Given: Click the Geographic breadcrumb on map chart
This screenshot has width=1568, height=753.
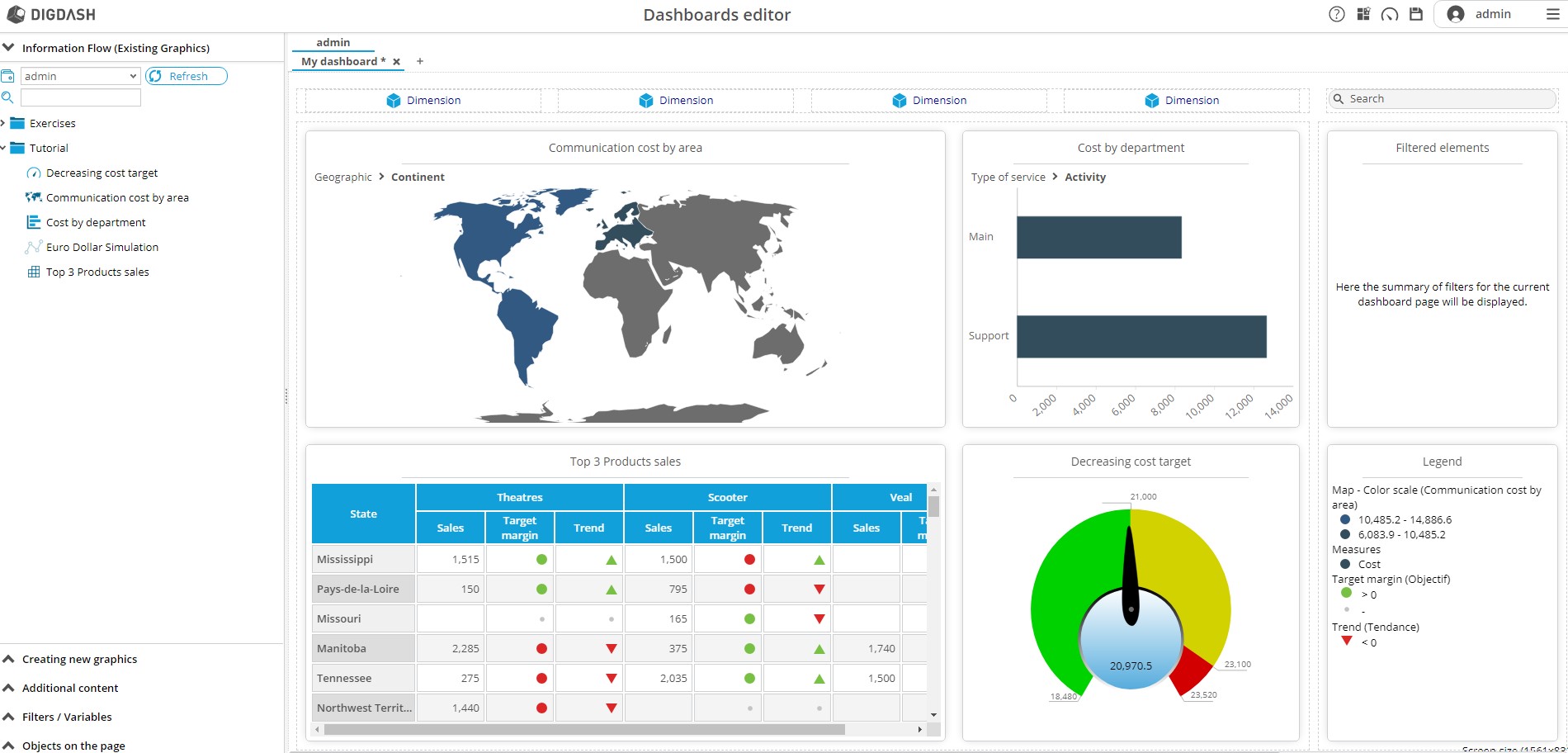Looking at the screenshot, I should pyautogui.click(x=342, y=177).
